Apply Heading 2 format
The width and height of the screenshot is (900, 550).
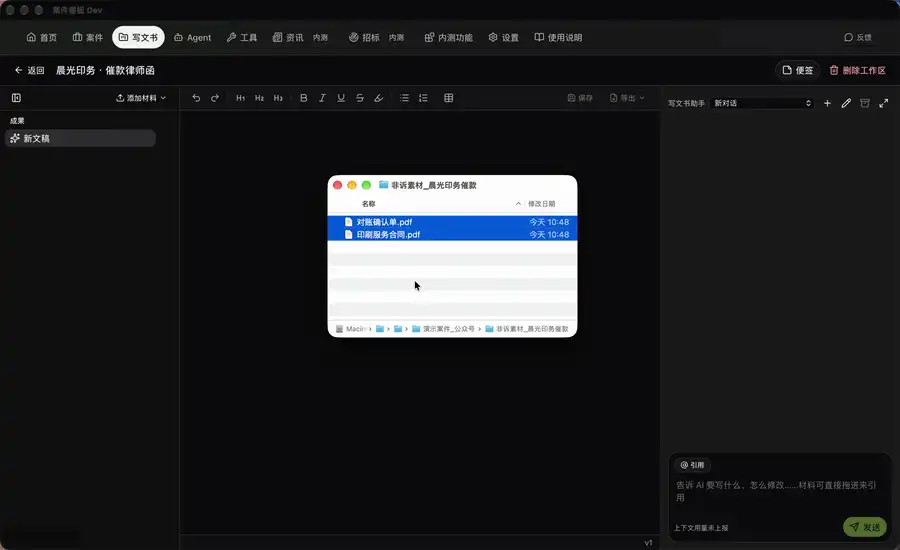[x=259, y=98]
